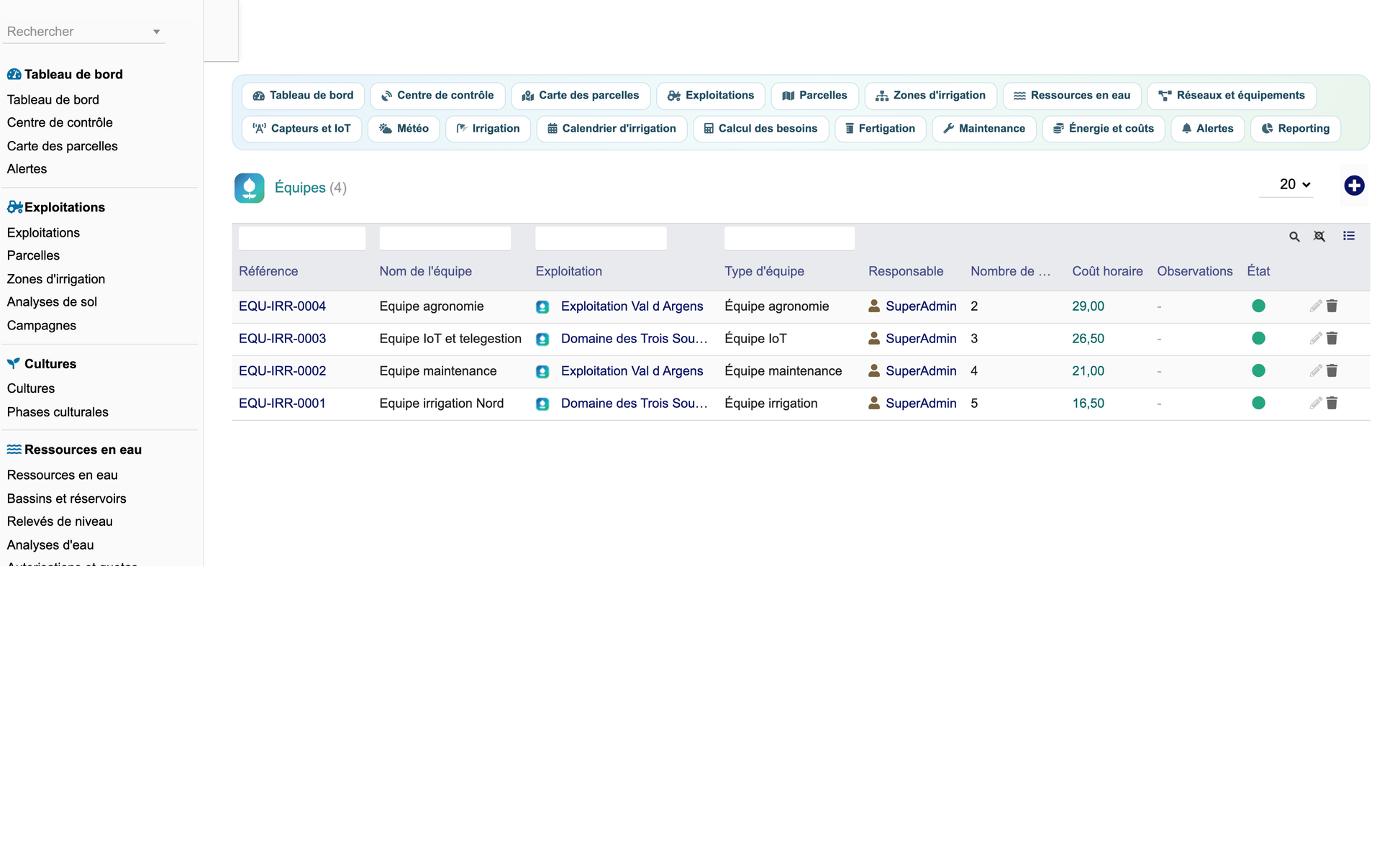Click the clear search filters icon
1400x866 pixels.
pos(1319,237)
